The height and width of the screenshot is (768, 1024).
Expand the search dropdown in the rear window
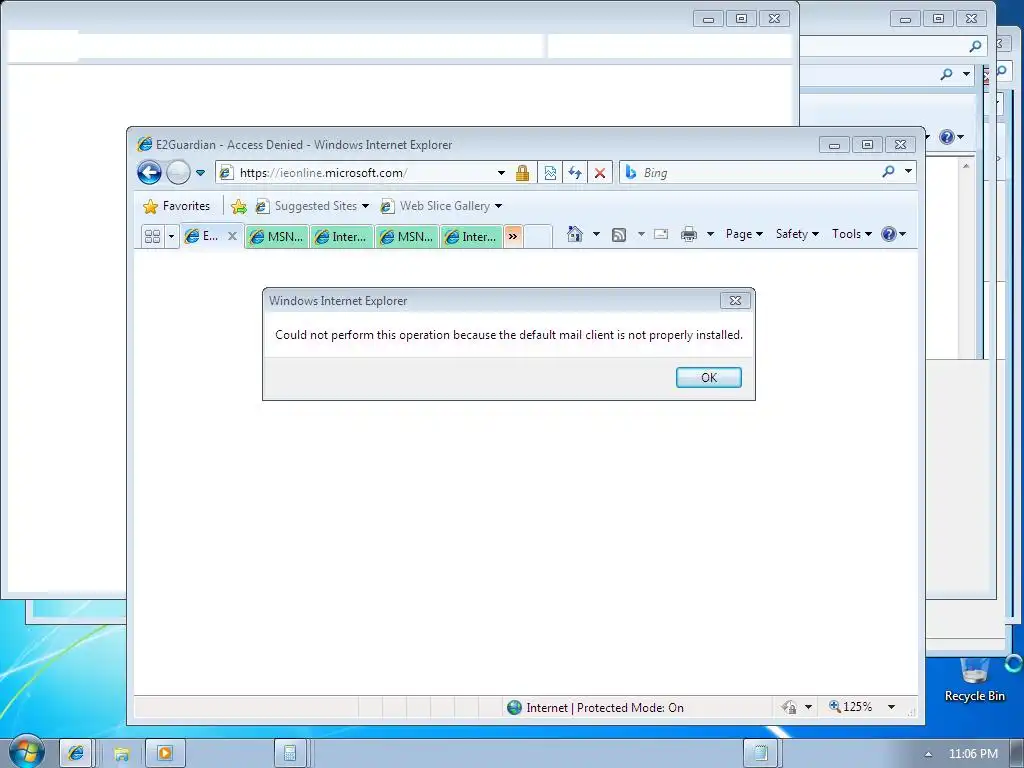point(966,74)
